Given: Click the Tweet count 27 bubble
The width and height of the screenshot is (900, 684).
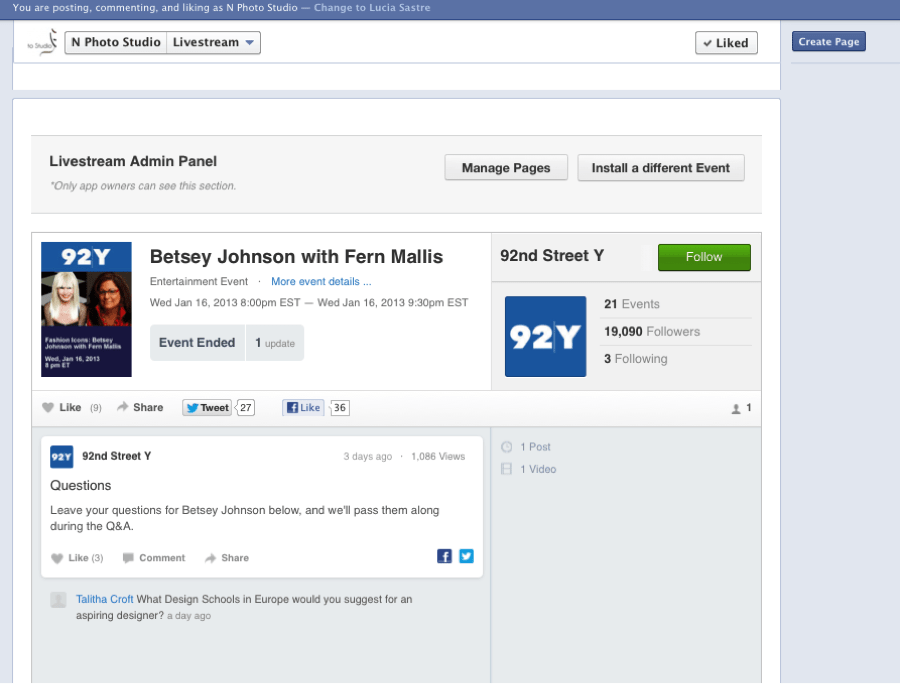Looking at the screenshot, I should point(245,407).
